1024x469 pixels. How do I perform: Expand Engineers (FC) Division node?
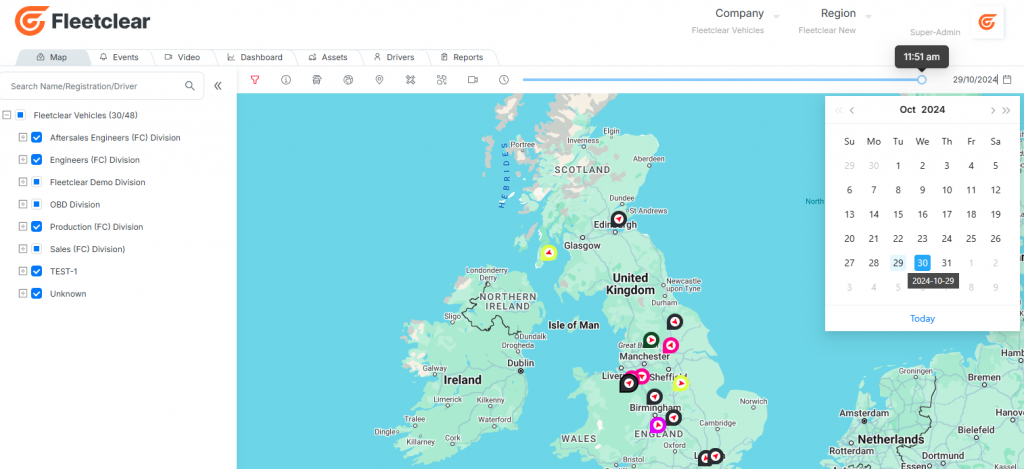[x=22, y=160]
